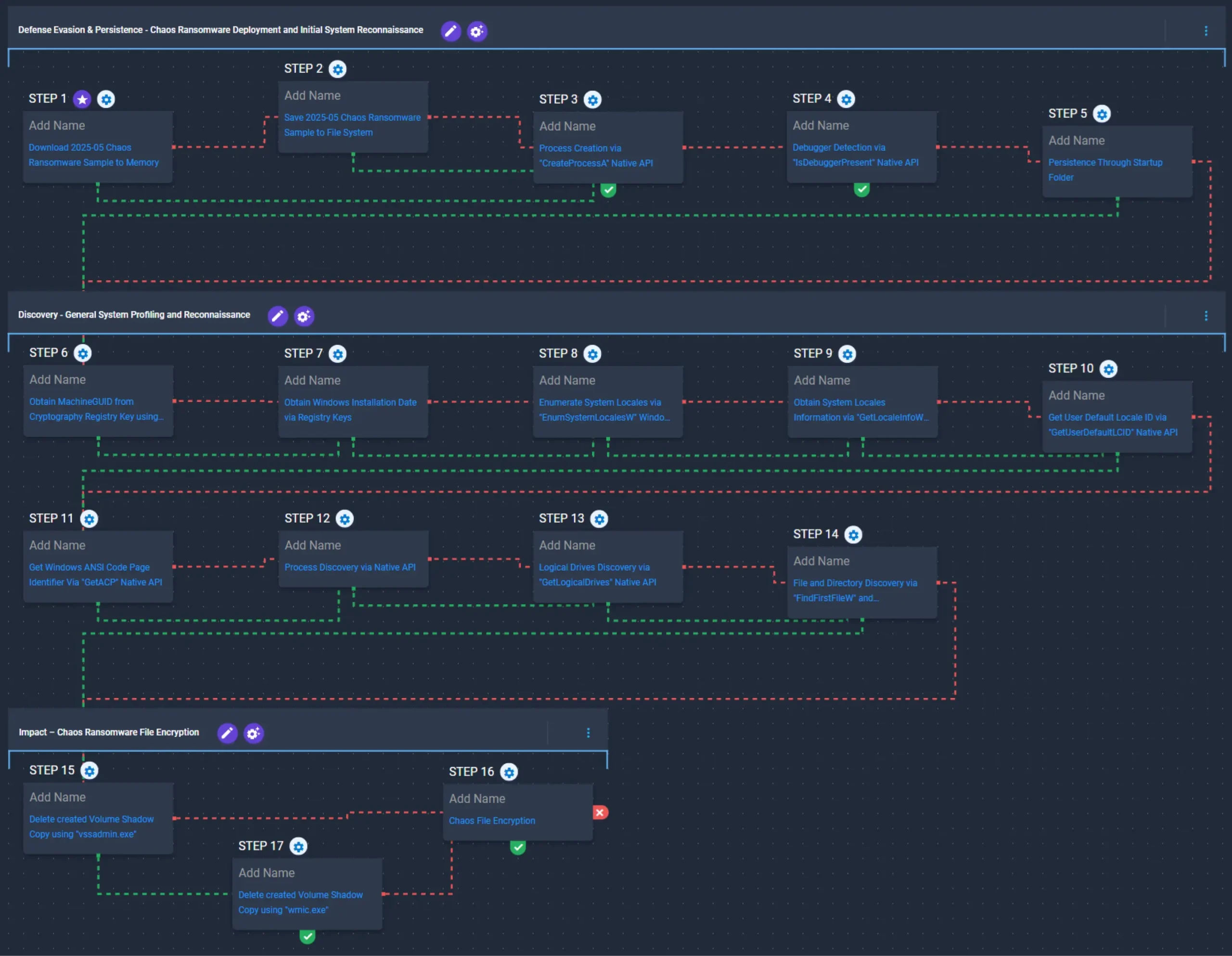Open Debugger Detection via IsDebuggerPresent link
This screenshot has height=956, width=1232.
855,155
